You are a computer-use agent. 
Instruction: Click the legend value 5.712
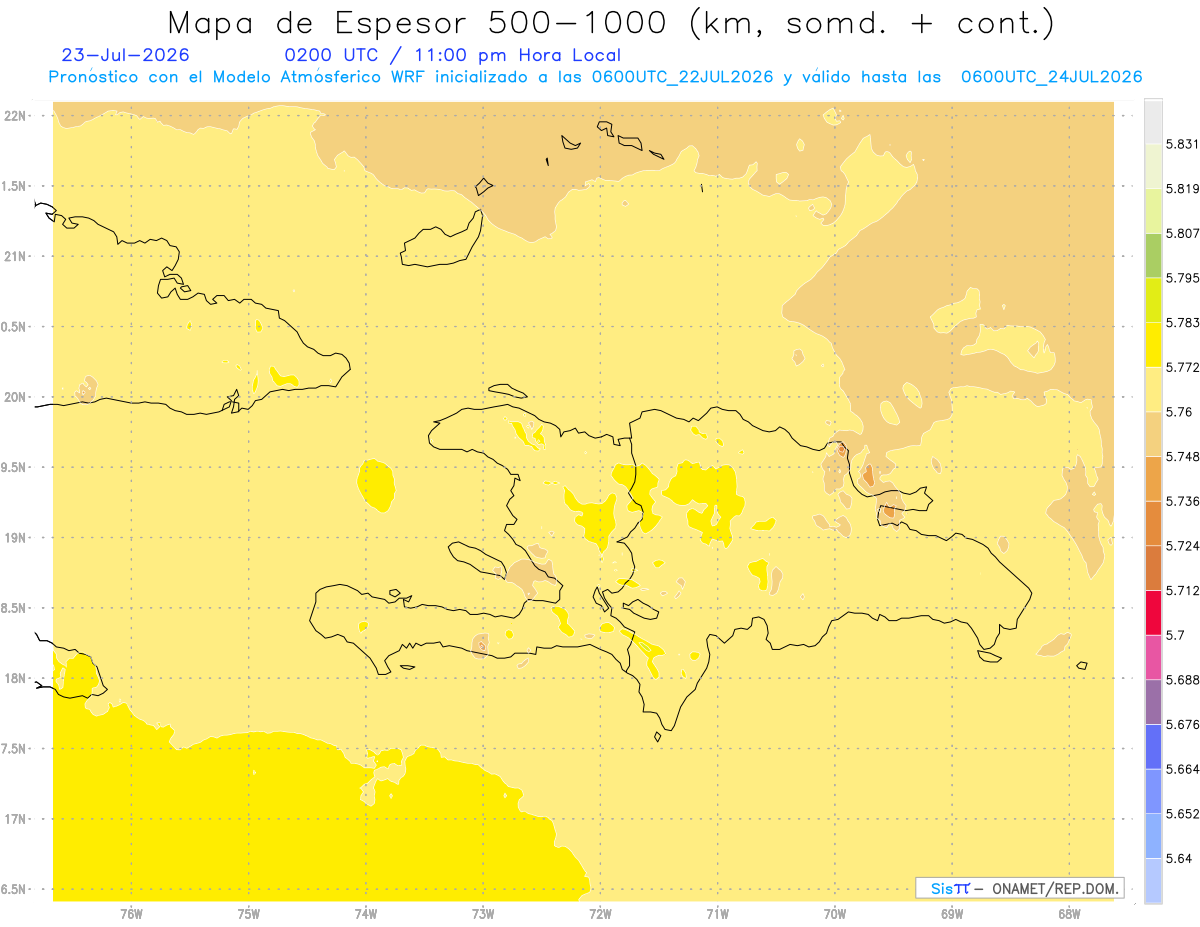point(1182,590)
